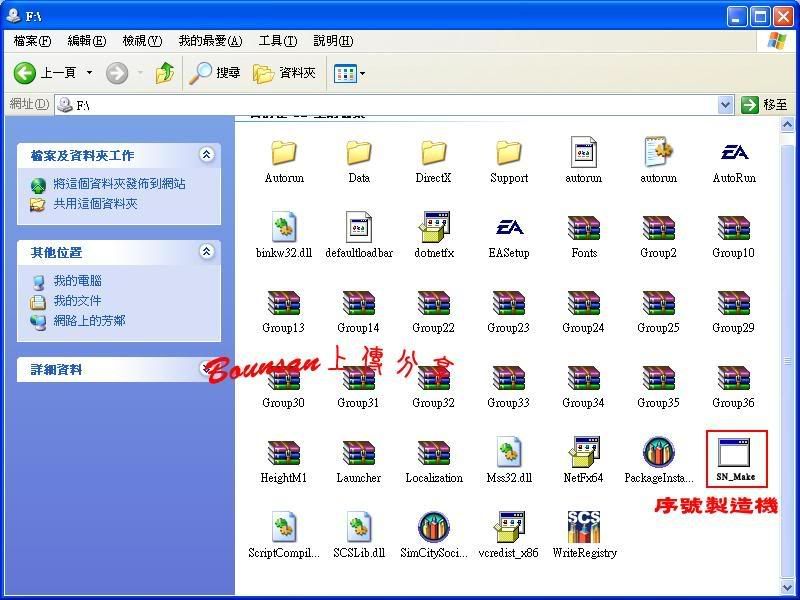The width and height of the screenshot is (800, 600).
Task: Select the NetFx64 installer
Action: coord(584,461)
